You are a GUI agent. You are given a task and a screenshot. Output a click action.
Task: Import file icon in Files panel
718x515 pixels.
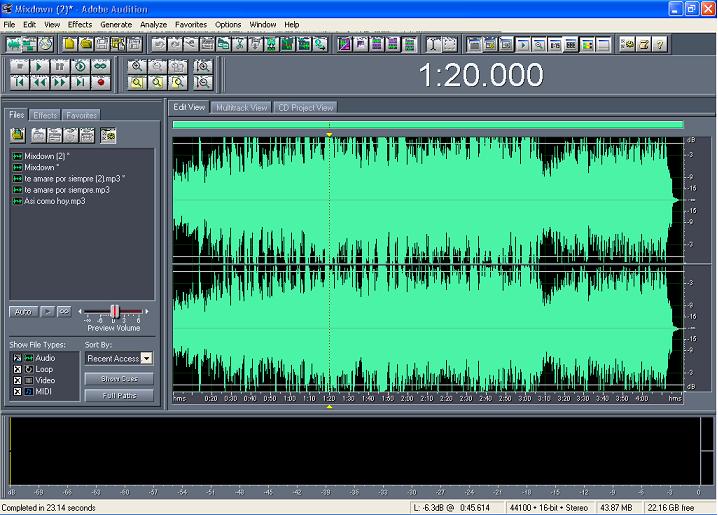click(17, 136)
